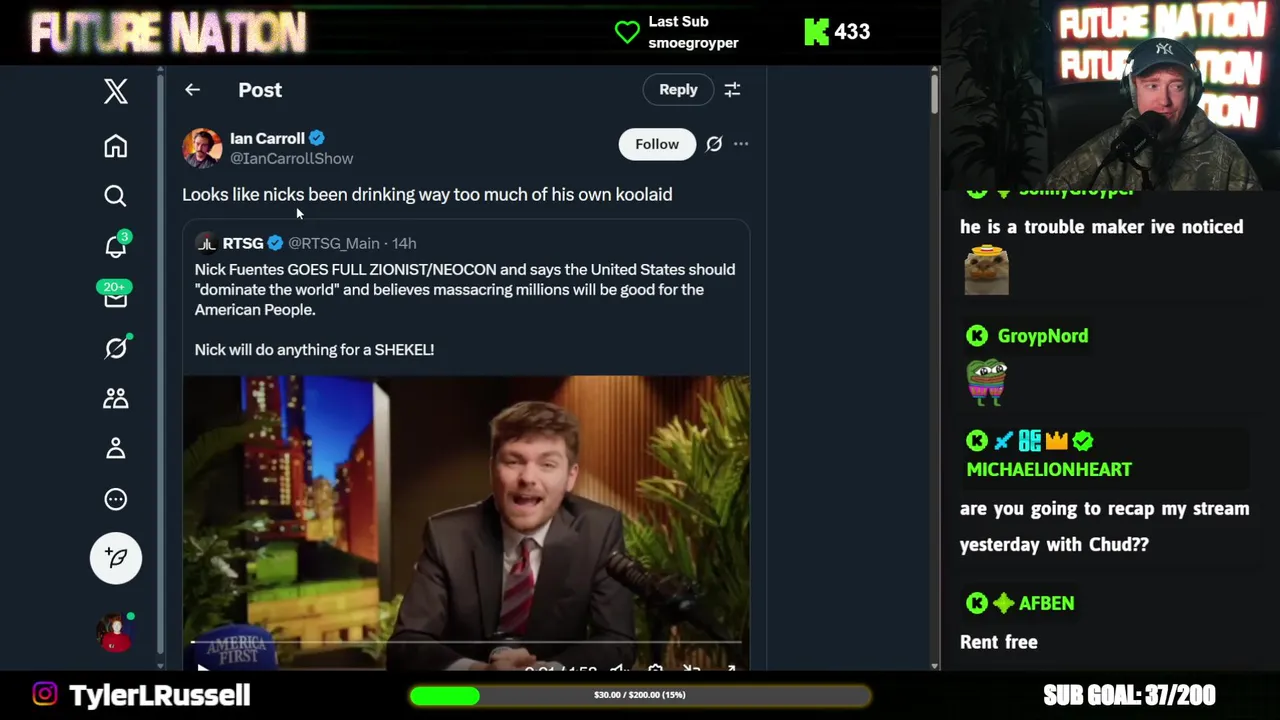This screenshot has height=720, width=1280.
Task: Click the smoegroyper last sub name
Action: click(693, 43)
